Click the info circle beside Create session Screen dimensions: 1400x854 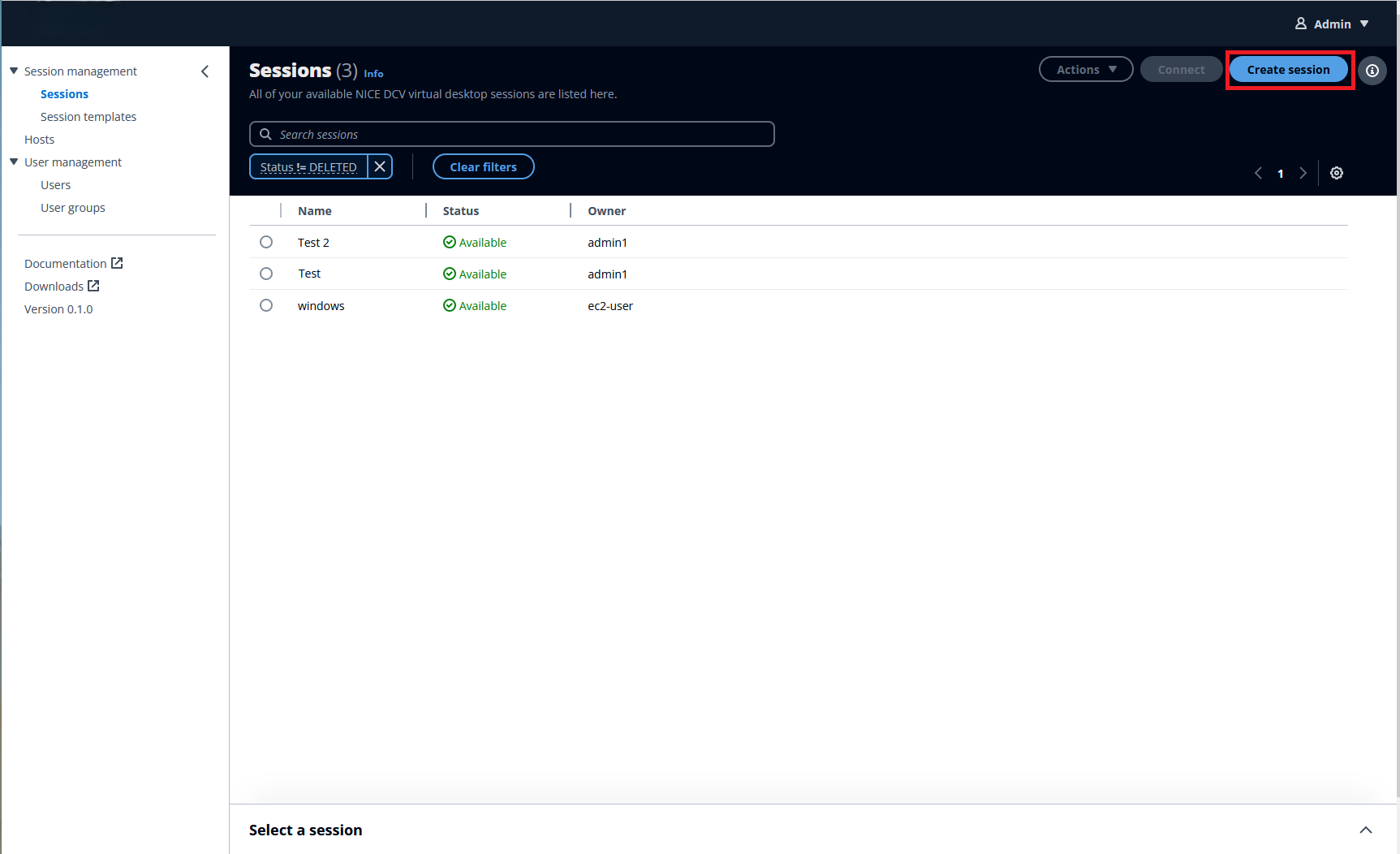coord(1372,71)
